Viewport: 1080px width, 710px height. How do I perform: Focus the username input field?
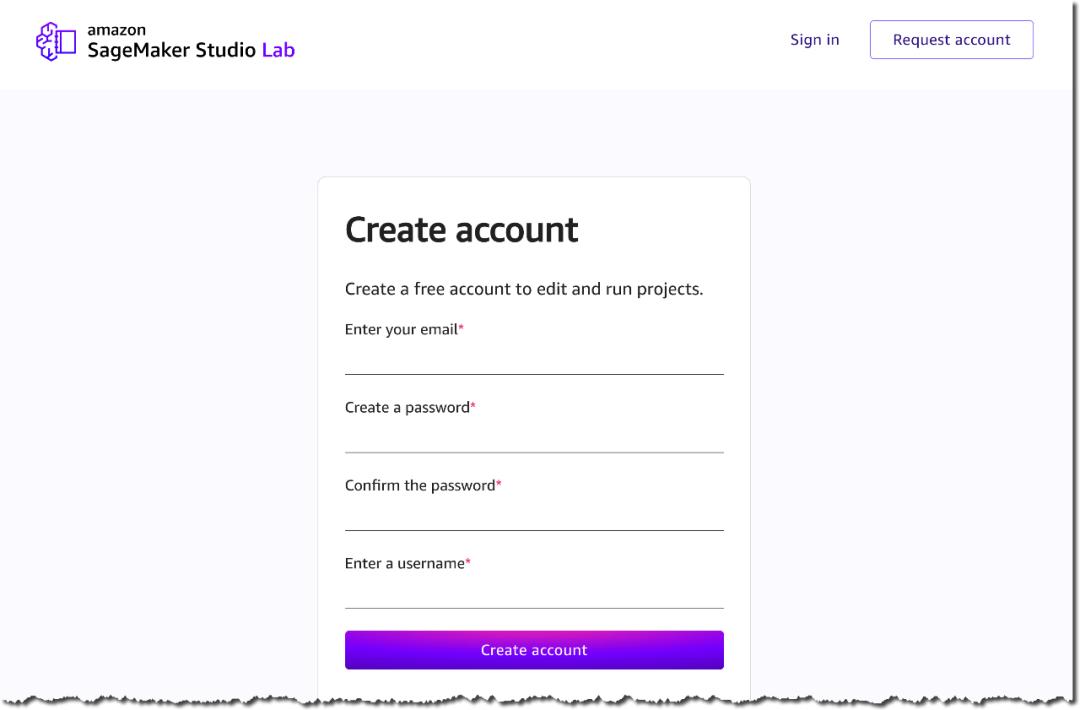(x=534, y=594)
